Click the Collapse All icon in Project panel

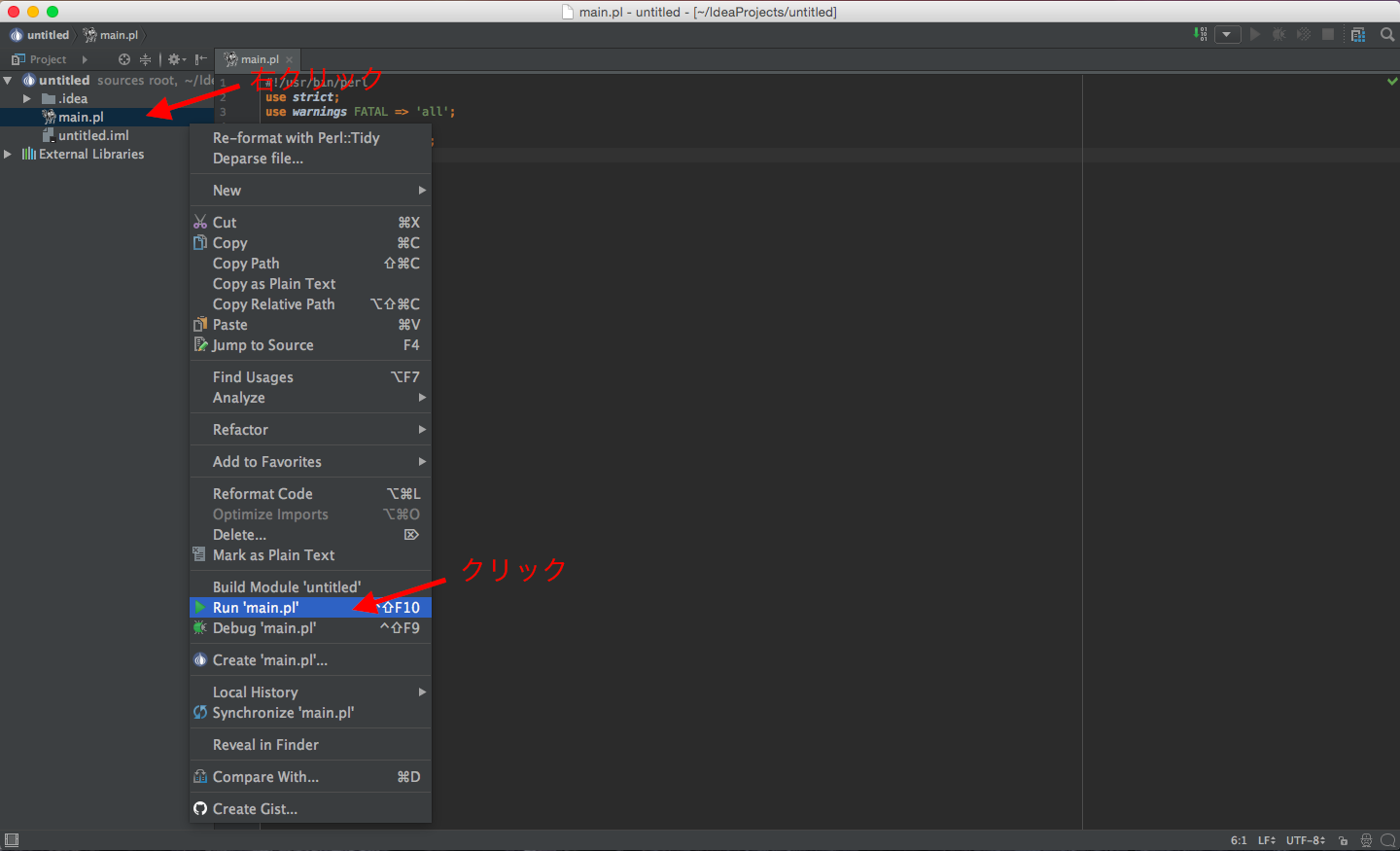pos(145,59)
